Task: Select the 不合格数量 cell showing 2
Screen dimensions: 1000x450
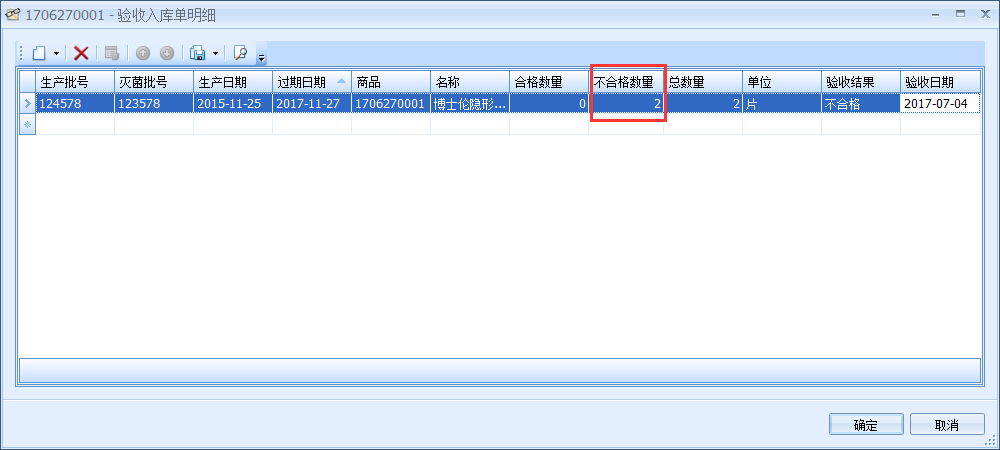Action: pos(626,103)
